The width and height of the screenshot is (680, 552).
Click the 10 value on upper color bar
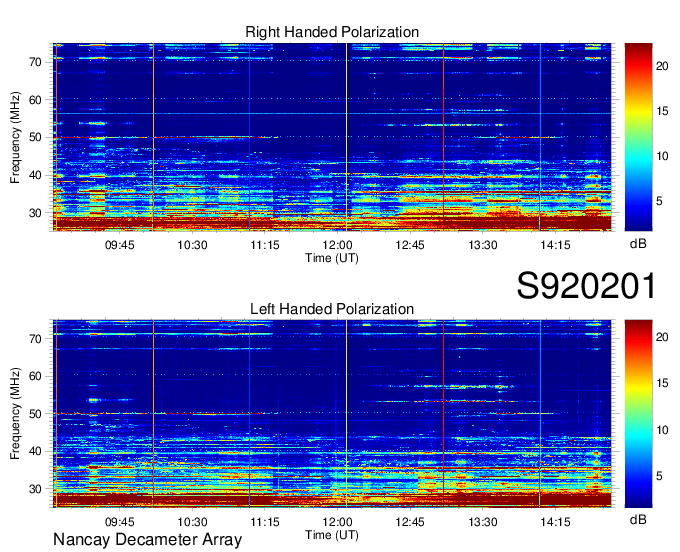pos(662,156)
